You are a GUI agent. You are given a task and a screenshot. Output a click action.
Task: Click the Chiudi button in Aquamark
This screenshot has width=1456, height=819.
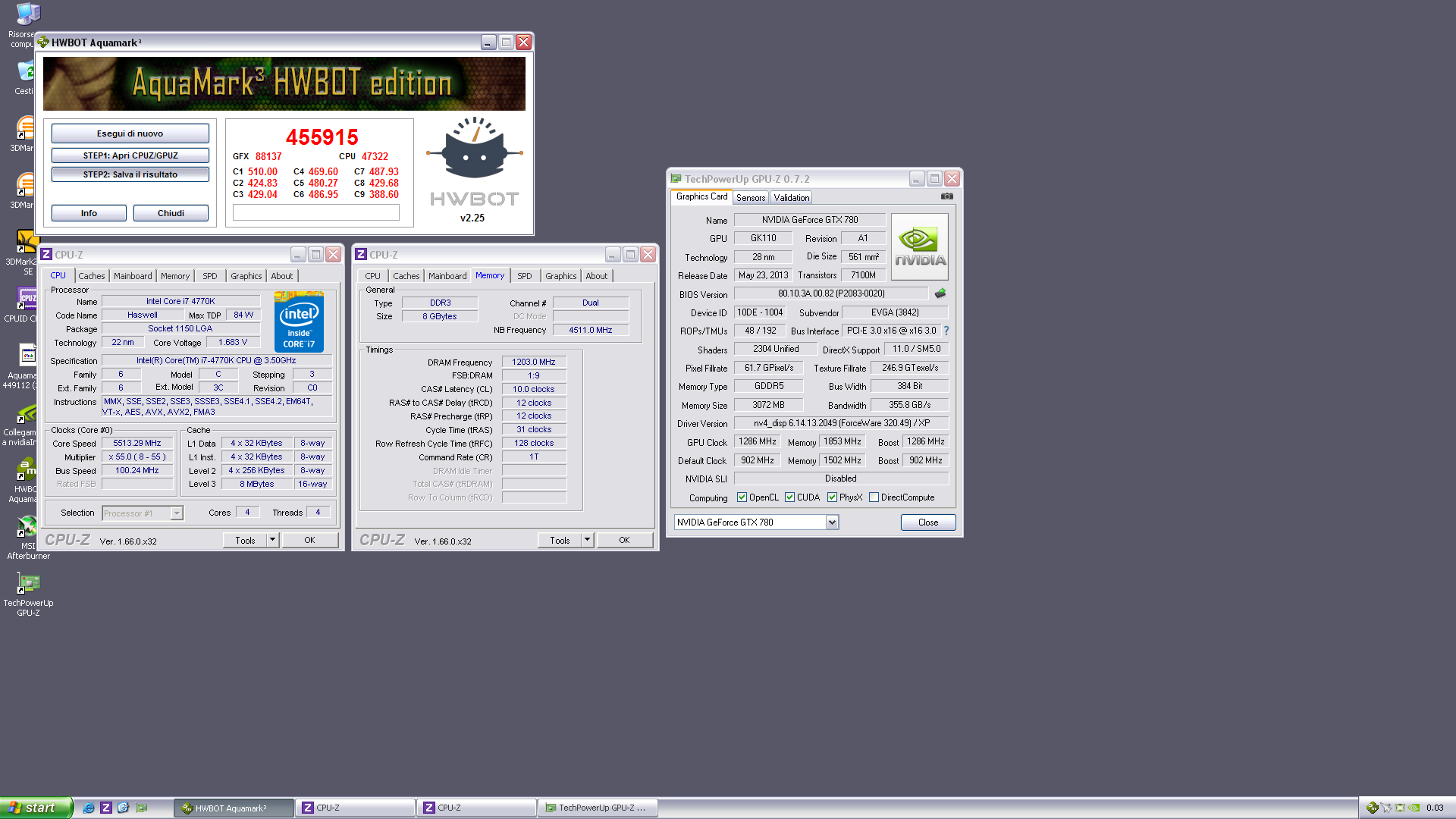[171, 213]
